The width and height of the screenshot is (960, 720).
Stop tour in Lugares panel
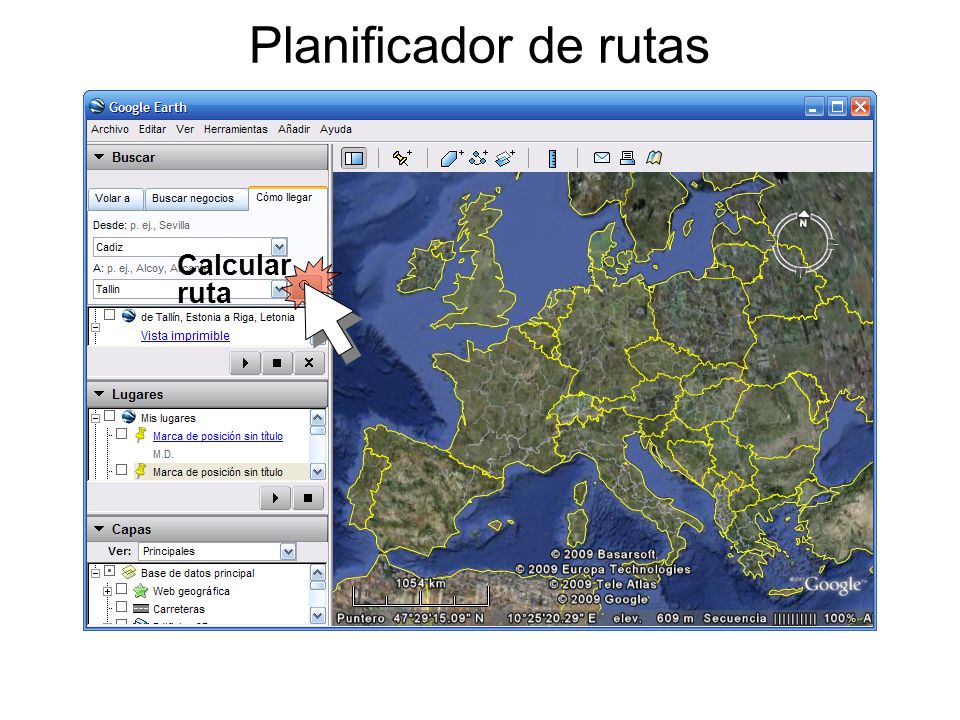[x=308, y=498]
